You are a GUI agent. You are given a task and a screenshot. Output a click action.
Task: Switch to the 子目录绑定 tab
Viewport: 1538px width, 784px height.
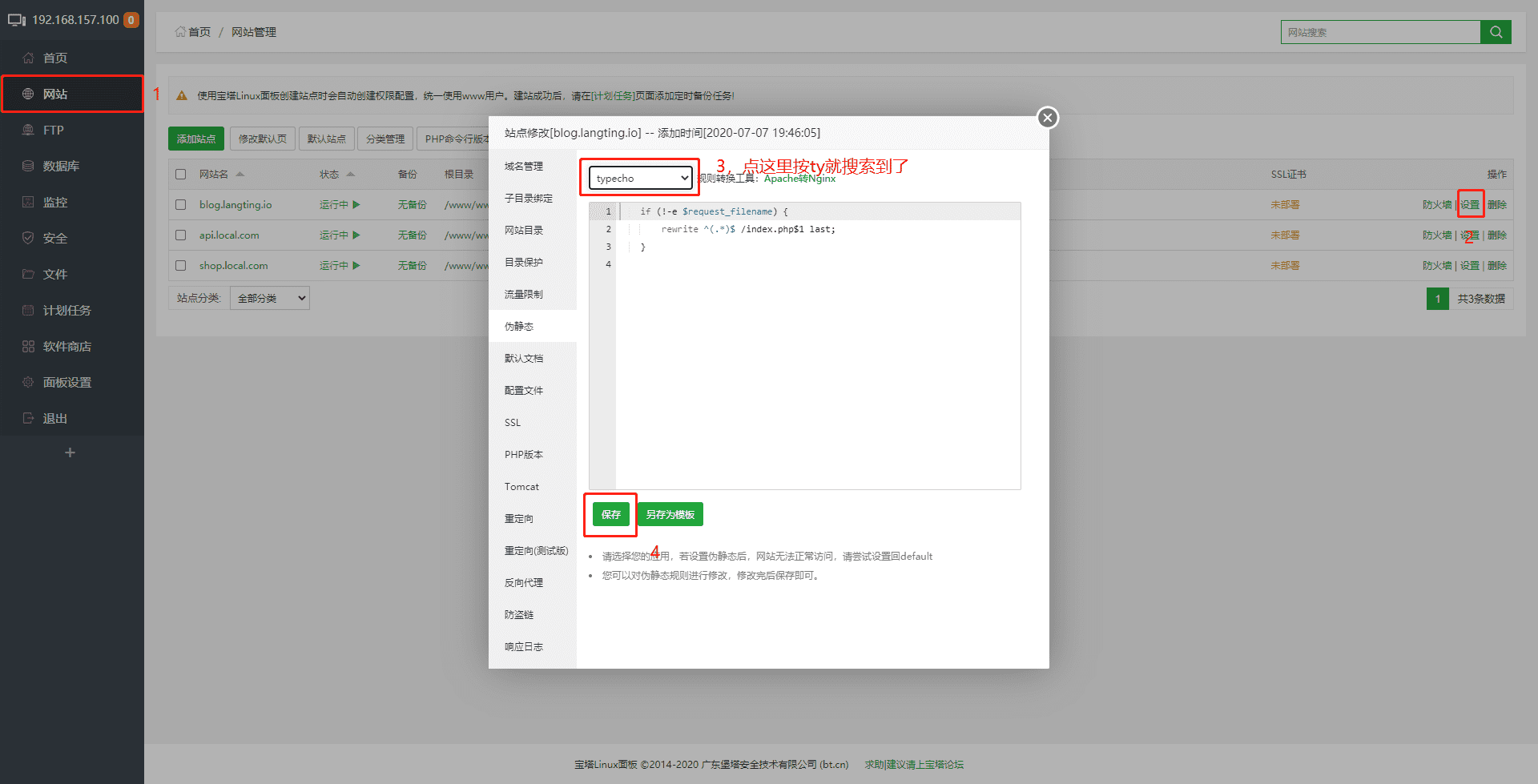click(x=533, y=198)
